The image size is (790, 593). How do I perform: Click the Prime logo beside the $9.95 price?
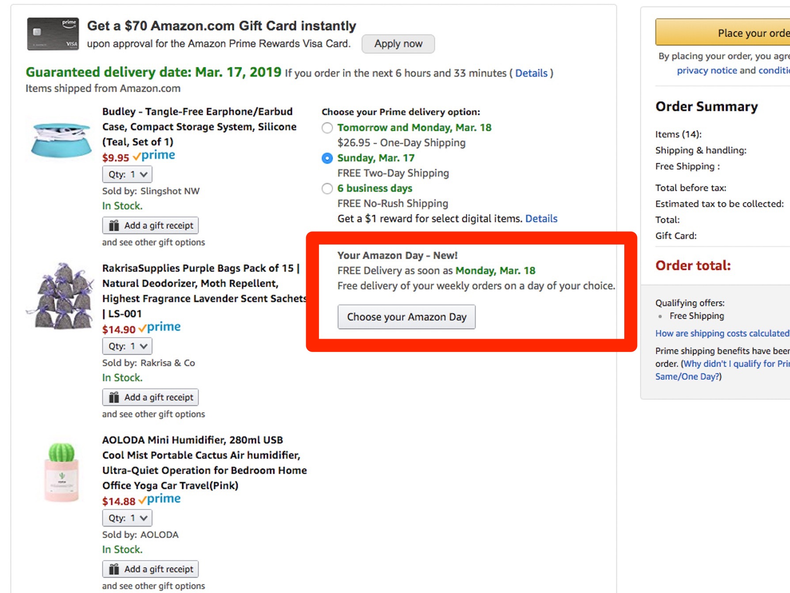point(154,156)
